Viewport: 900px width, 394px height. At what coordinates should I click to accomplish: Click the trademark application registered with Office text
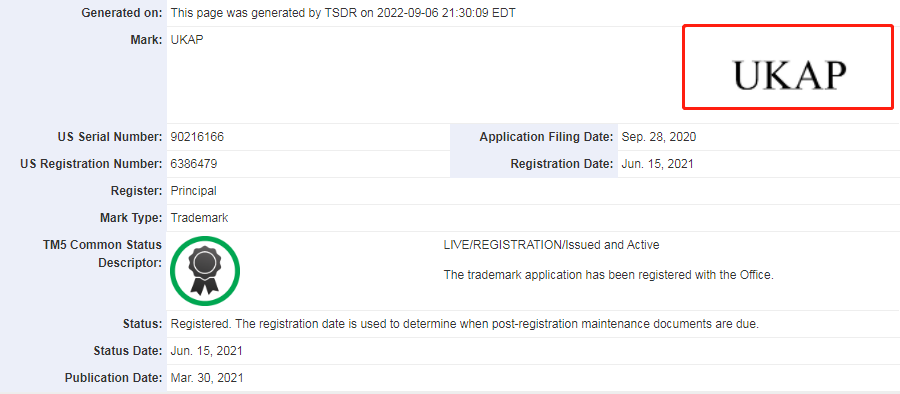point(608,275)
